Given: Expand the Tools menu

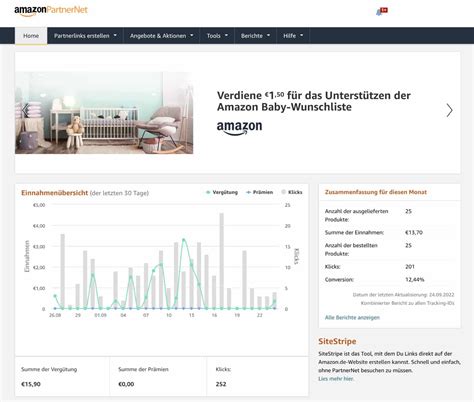Looking at the screenshot, I should click(217, 36).
